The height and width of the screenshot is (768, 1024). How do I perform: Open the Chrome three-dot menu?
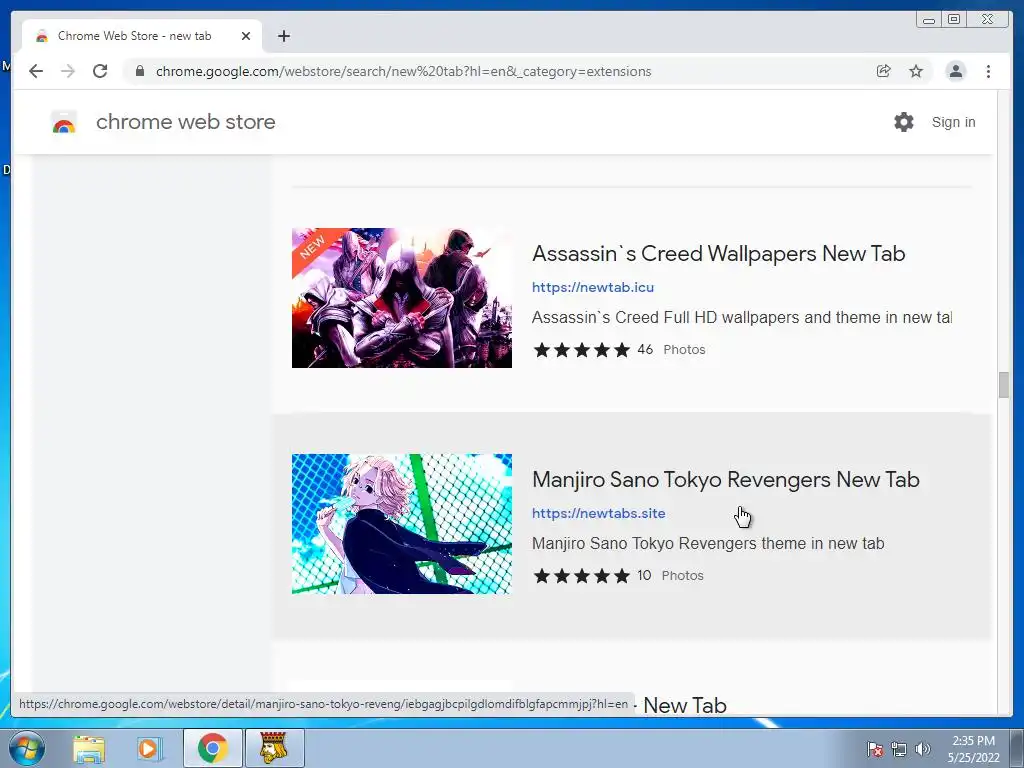click(x=988, y=71)
